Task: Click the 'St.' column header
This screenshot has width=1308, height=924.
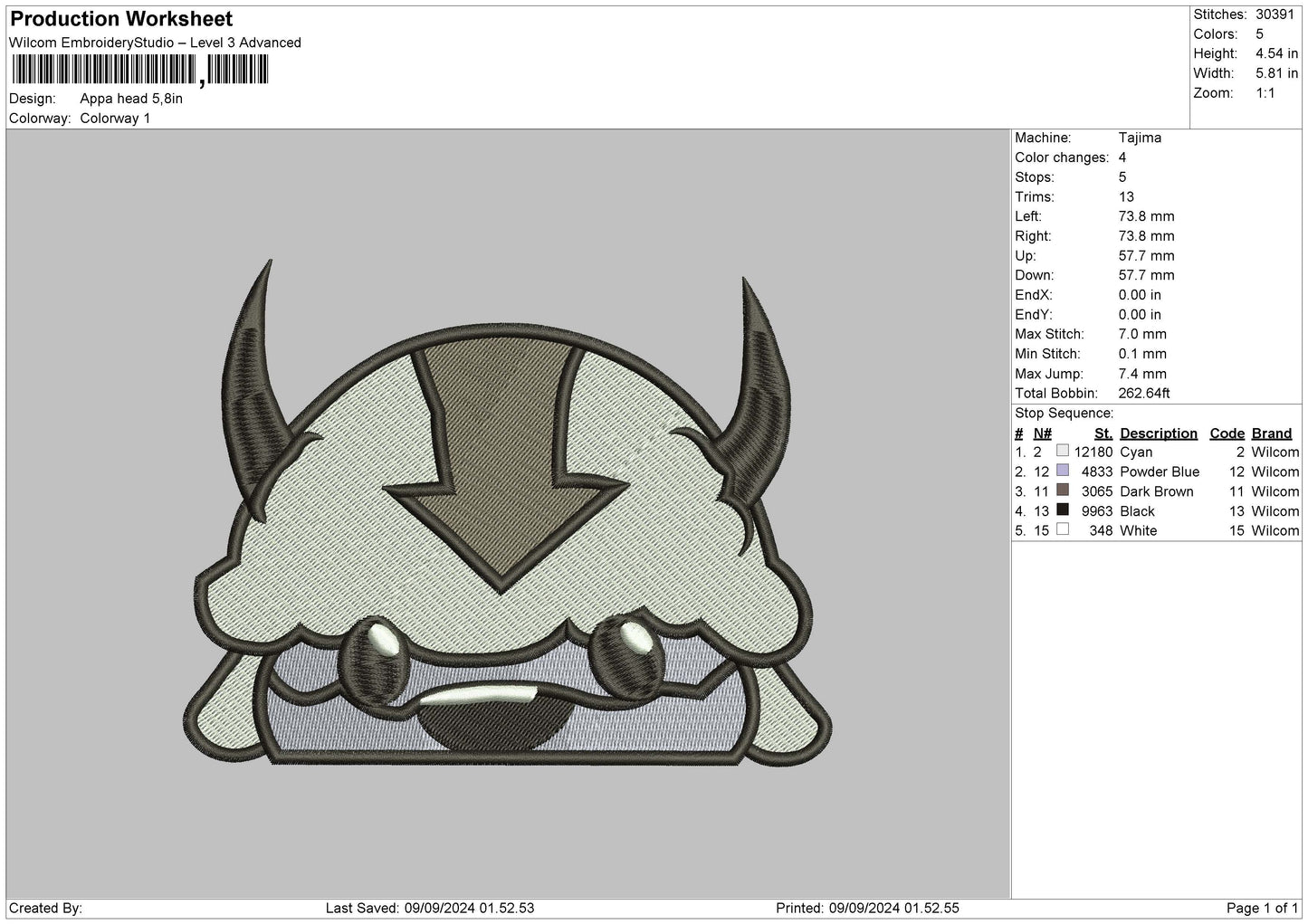Action: [x=1103, y=433]
